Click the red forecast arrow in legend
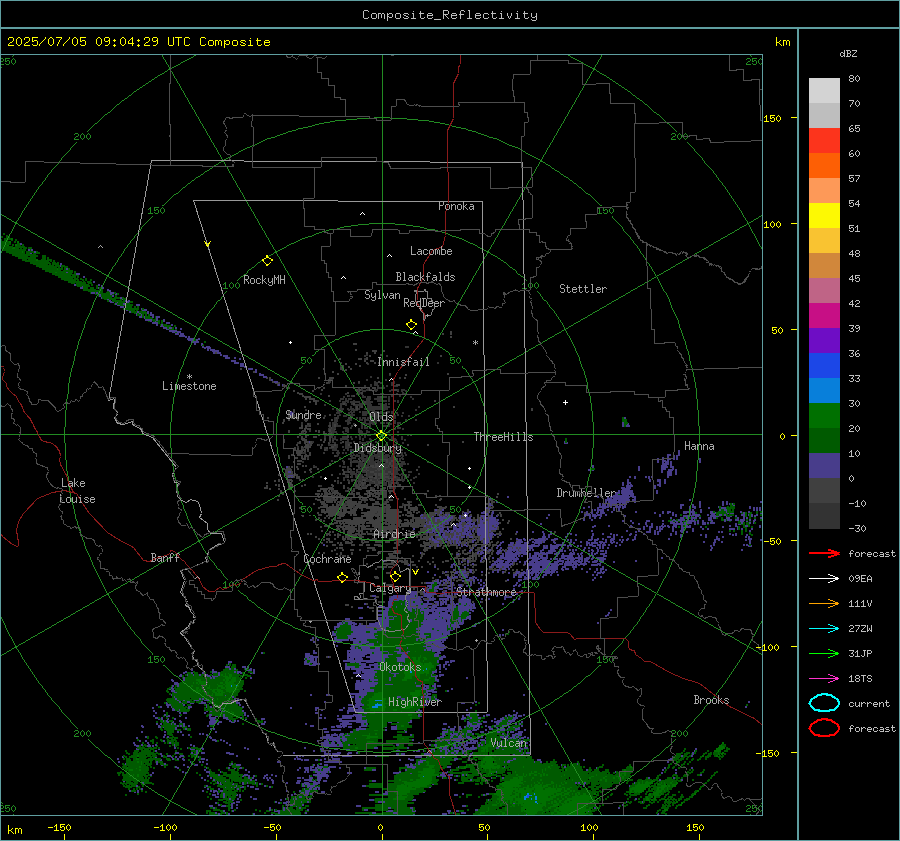This screenshot has width=900, height=841. (824, 553)
